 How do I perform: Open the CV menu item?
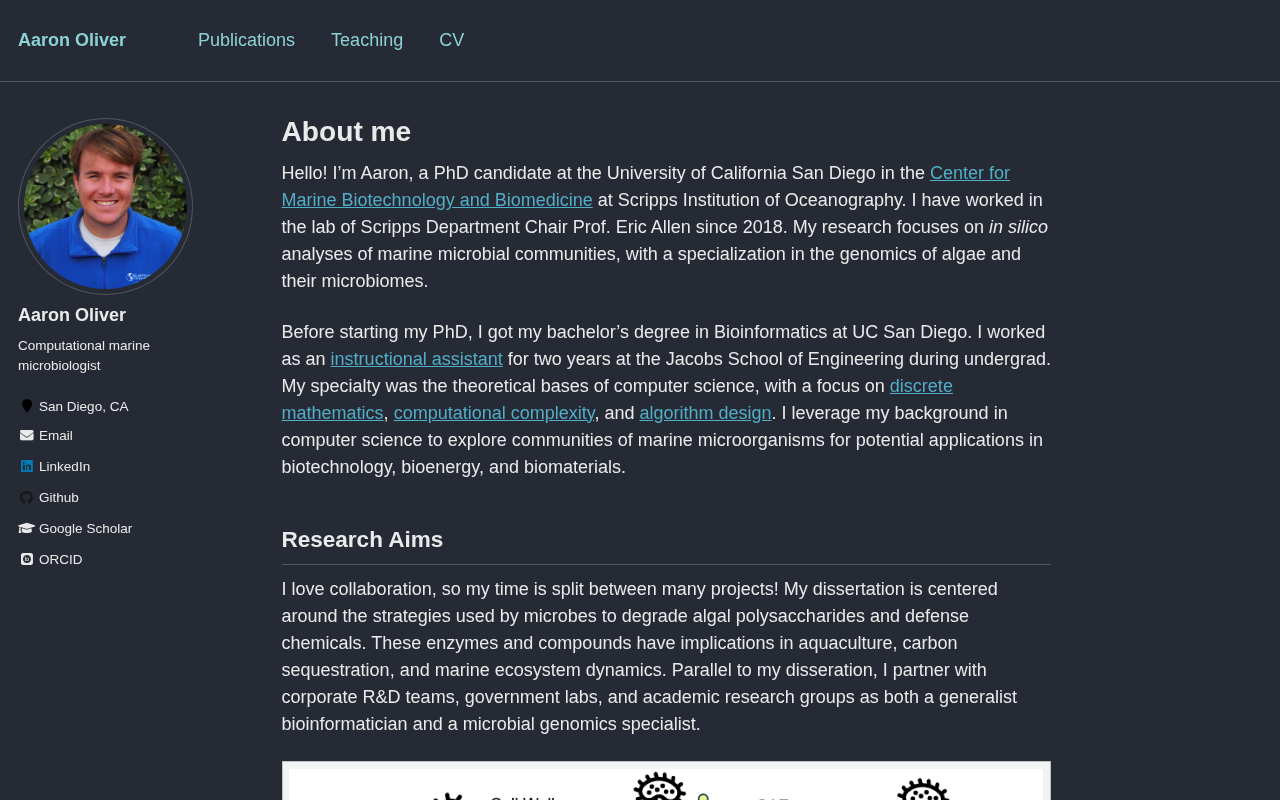click(451, 40)
